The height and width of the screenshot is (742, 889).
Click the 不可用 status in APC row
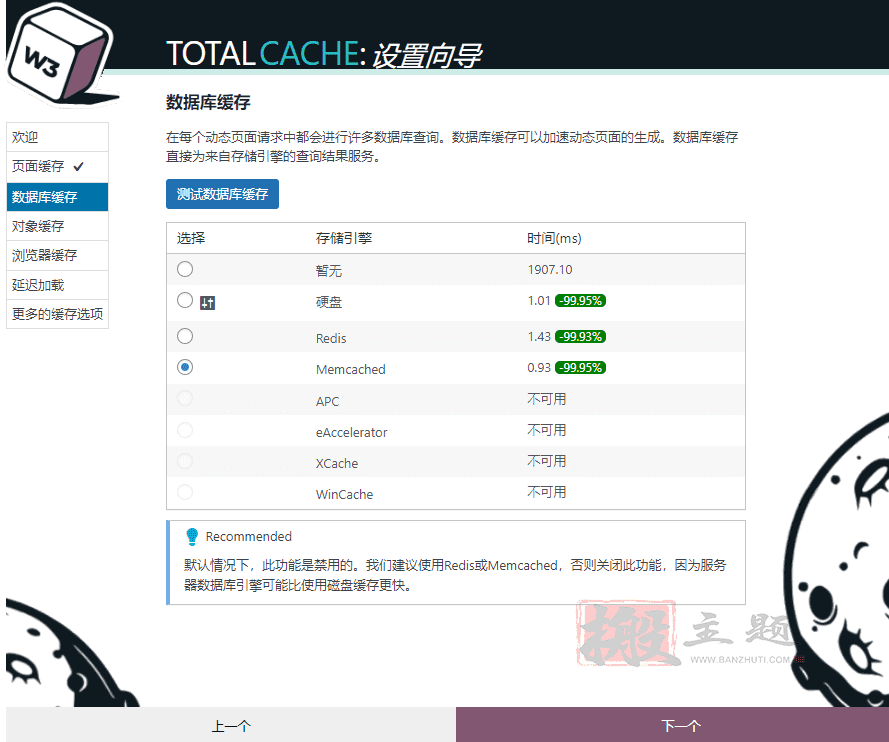pyautogui.click(x=547, y=399)
